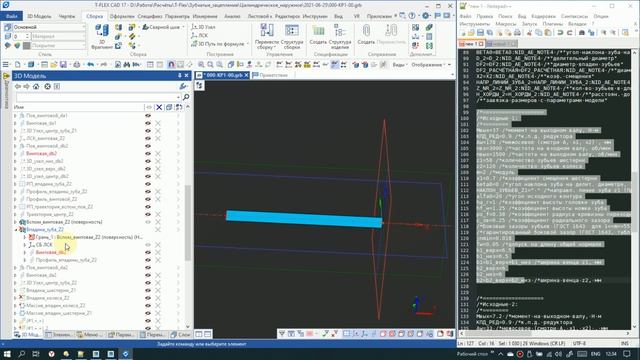Toggle suppress X for Впадина_шестерни_Z1 row
This screenshot has height=360, width=640.
[x=158, y=290]
